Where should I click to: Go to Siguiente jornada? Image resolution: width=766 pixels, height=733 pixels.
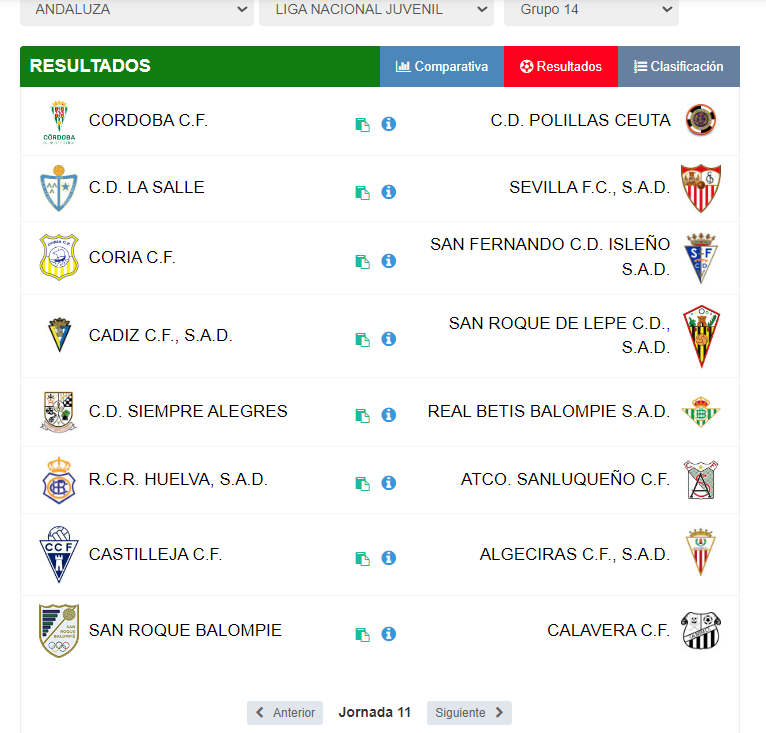[x=469, y=713]
